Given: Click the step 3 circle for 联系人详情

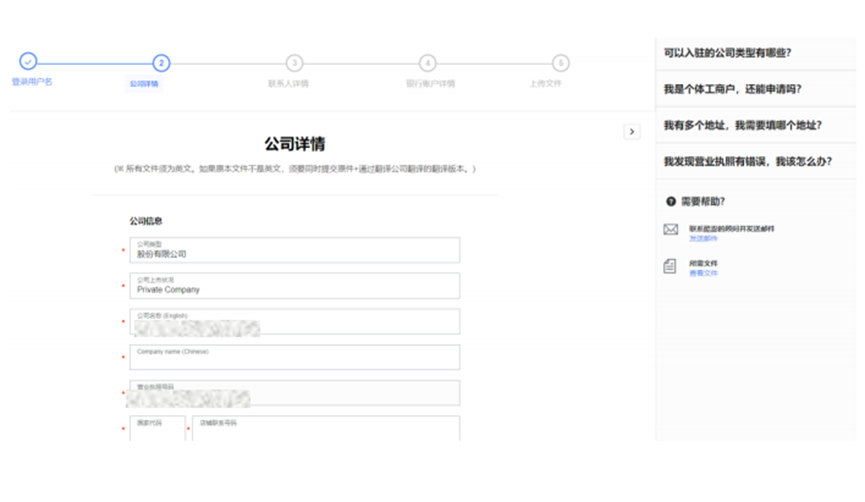Looking at the screenshot, I should pos(294,63).
